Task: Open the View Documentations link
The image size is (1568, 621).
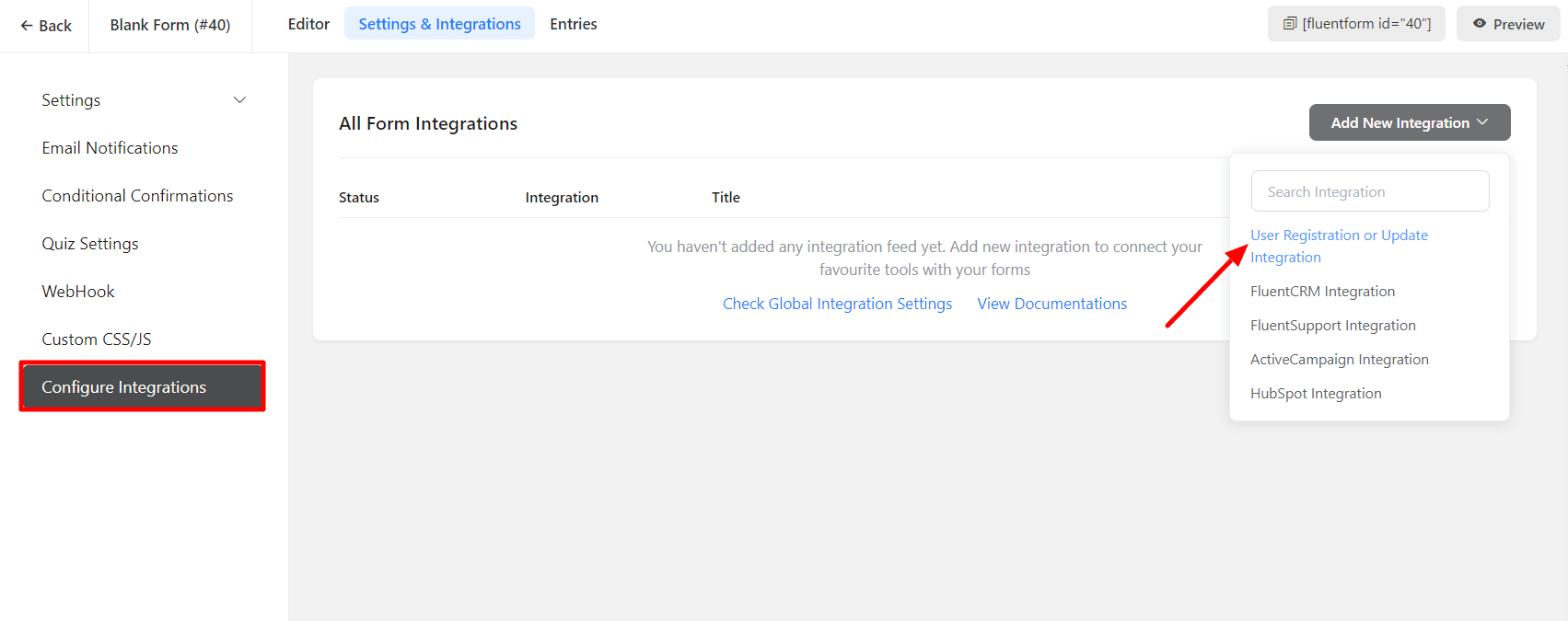Action: tap(1051, 304)
